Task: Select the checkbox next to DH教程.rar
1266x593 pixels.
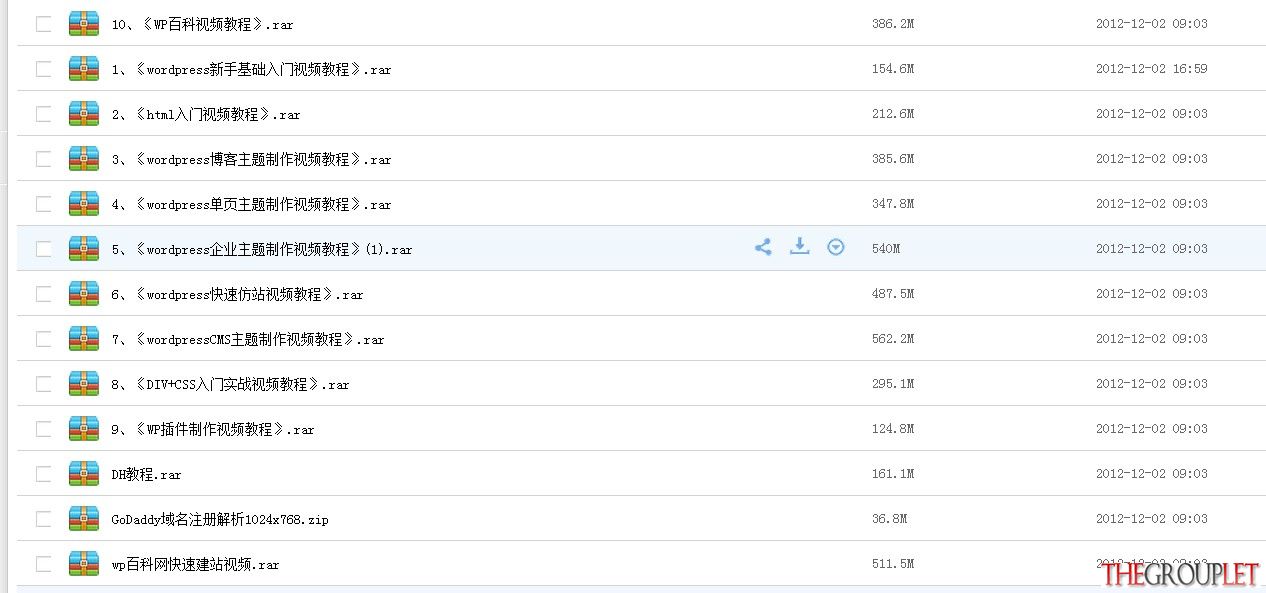Action: (x=43, y=474)
